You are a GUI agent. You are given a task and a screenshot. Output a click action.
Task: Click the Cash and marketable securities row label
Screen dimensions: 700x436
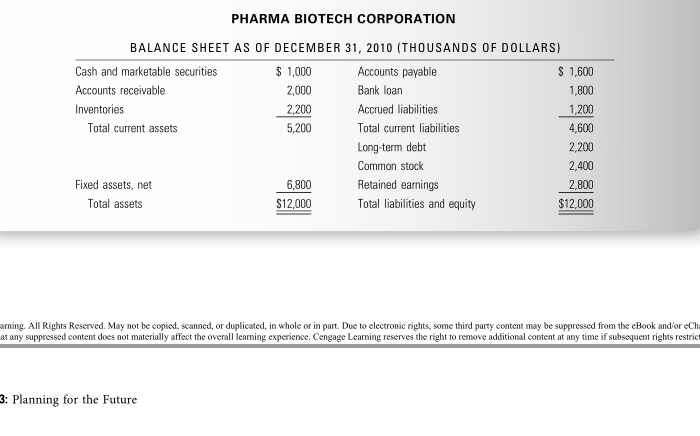point(146,72)
